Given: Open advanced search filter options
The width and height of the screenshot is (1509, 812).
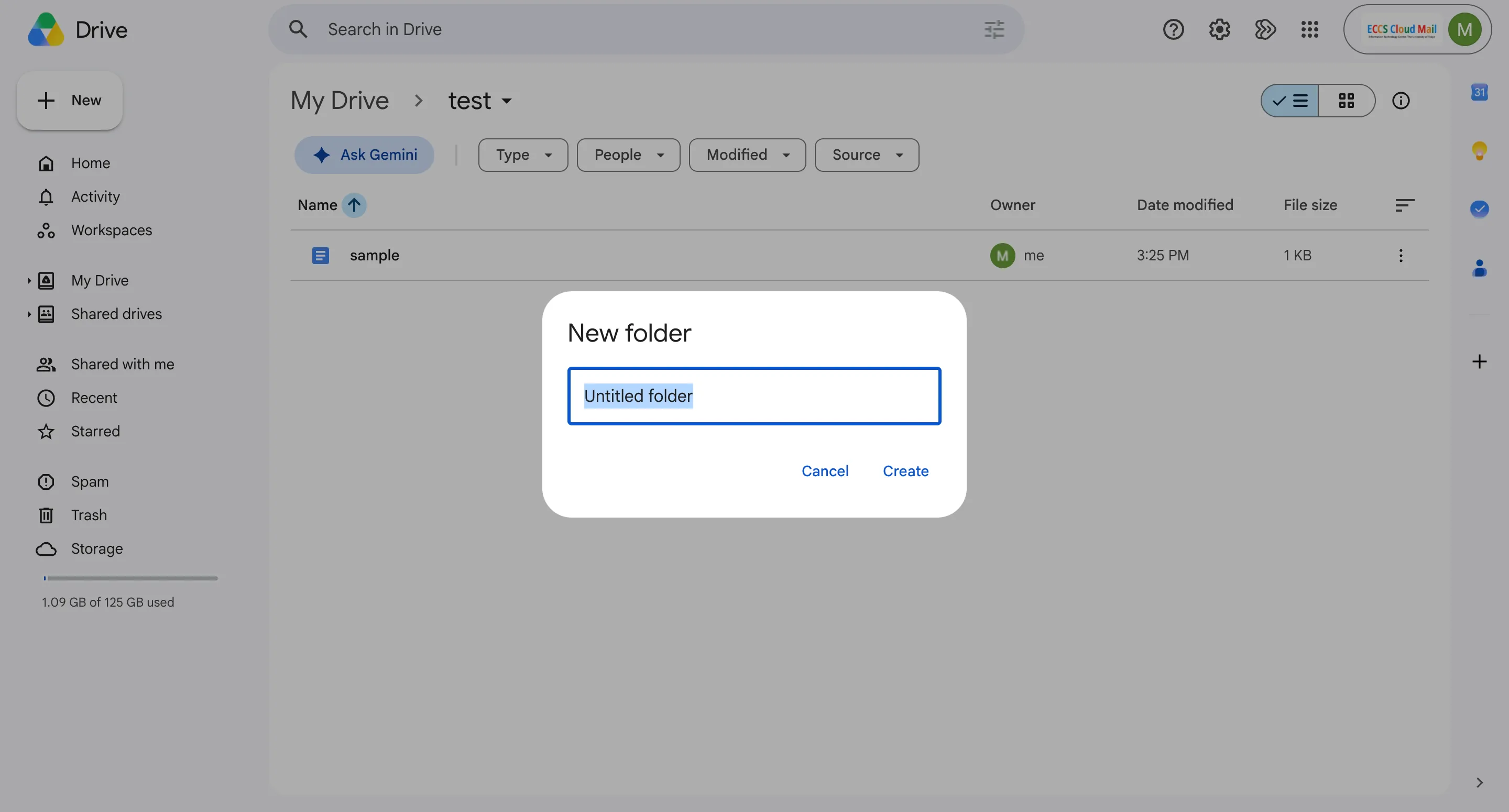Looking at the screenshot, I should tap(994, 29).
